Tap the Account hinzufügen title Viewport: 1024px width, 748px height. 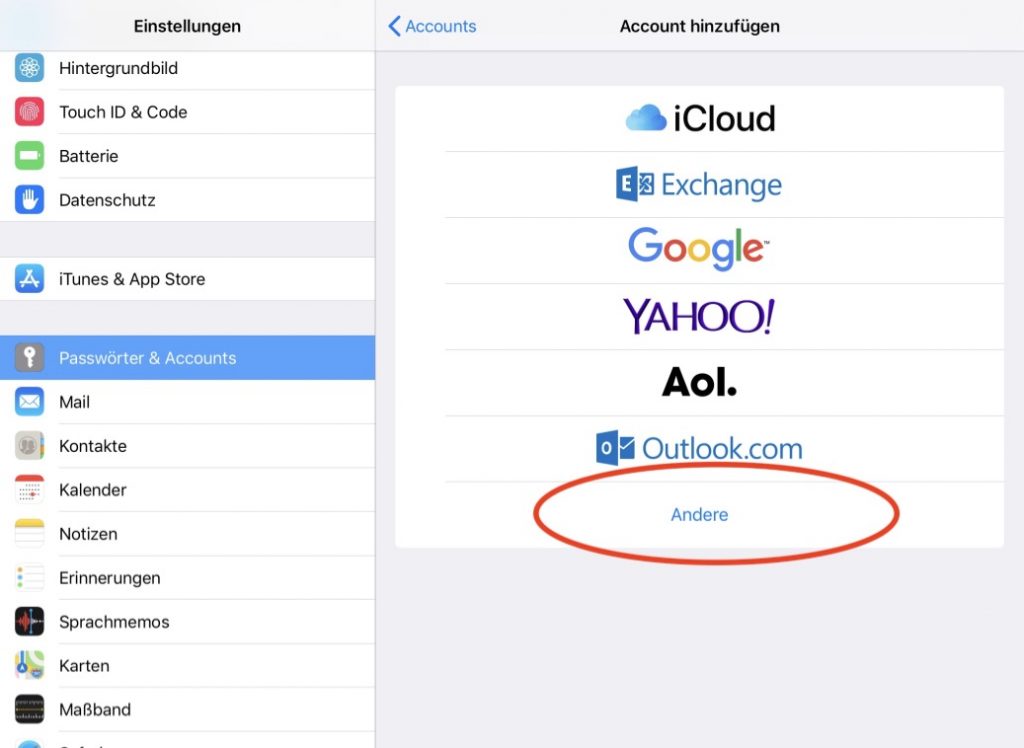click(699, 26)
